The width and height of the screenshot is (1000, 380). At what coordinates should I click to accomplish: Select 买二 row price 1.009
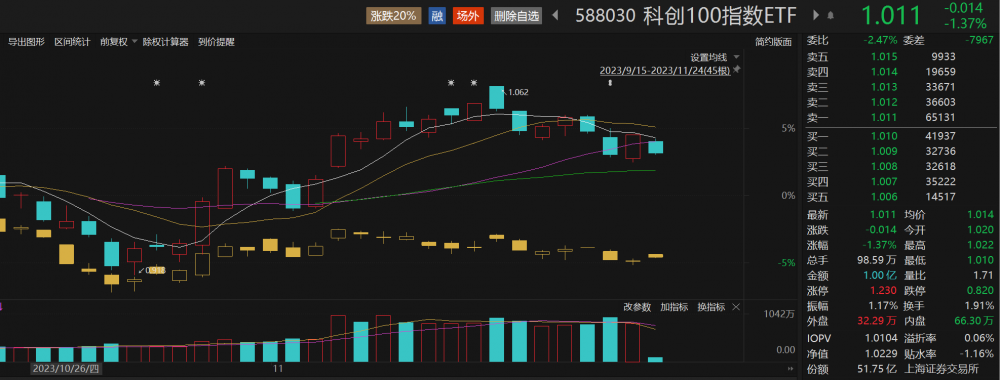tap(884, 151)
